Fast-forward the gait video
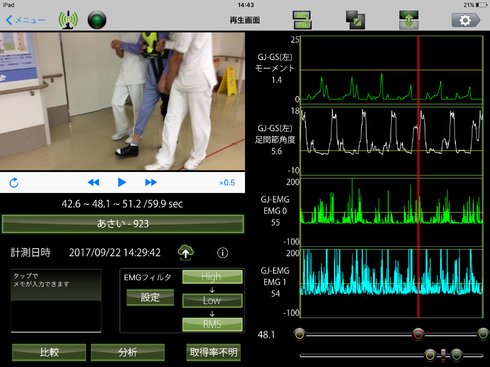Screen dimensions: 490x367 pos(151,182)
